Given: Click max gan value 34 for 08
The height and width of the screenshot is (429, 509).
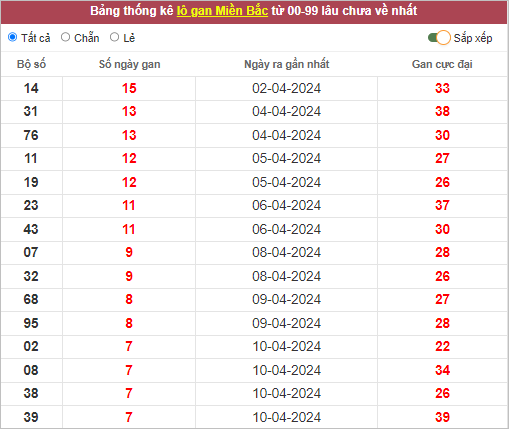Looking at the screenshot, I should pyautogui.click(x=442, y=370).
